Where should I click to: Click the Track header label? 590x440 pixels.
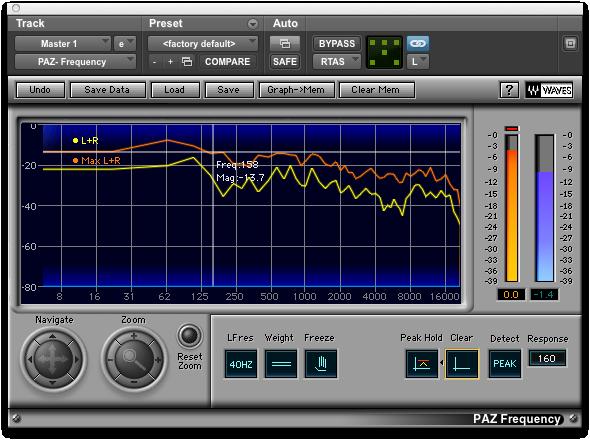click(30, 23)
